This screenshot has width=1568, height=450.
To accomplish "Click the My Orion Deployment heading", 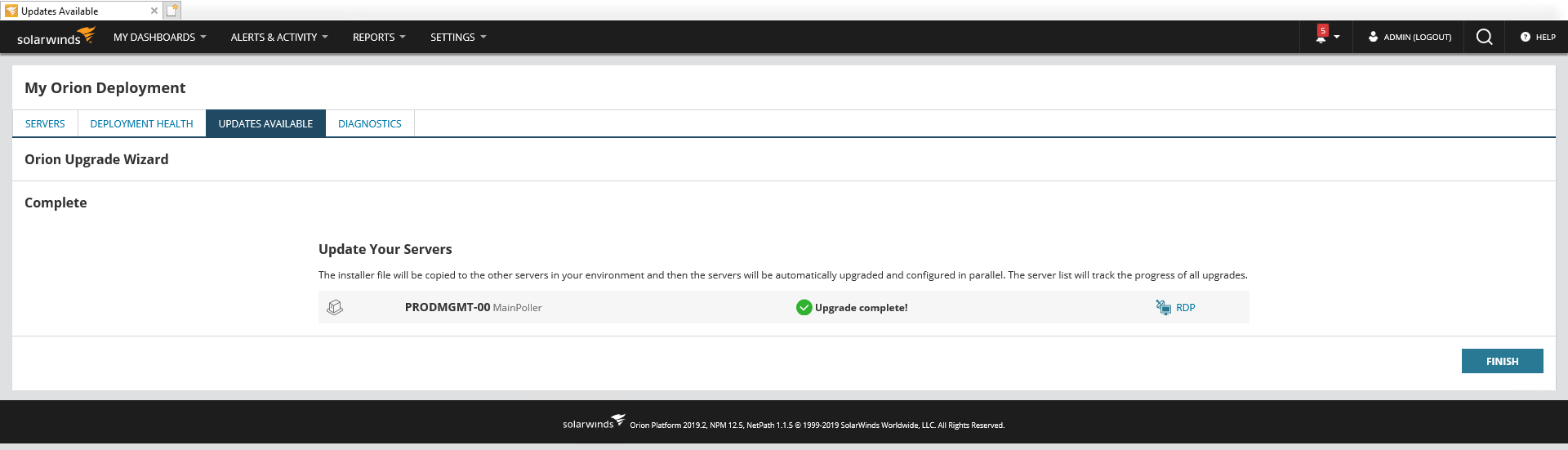I will pyautogui.click(x=105, y=87).
